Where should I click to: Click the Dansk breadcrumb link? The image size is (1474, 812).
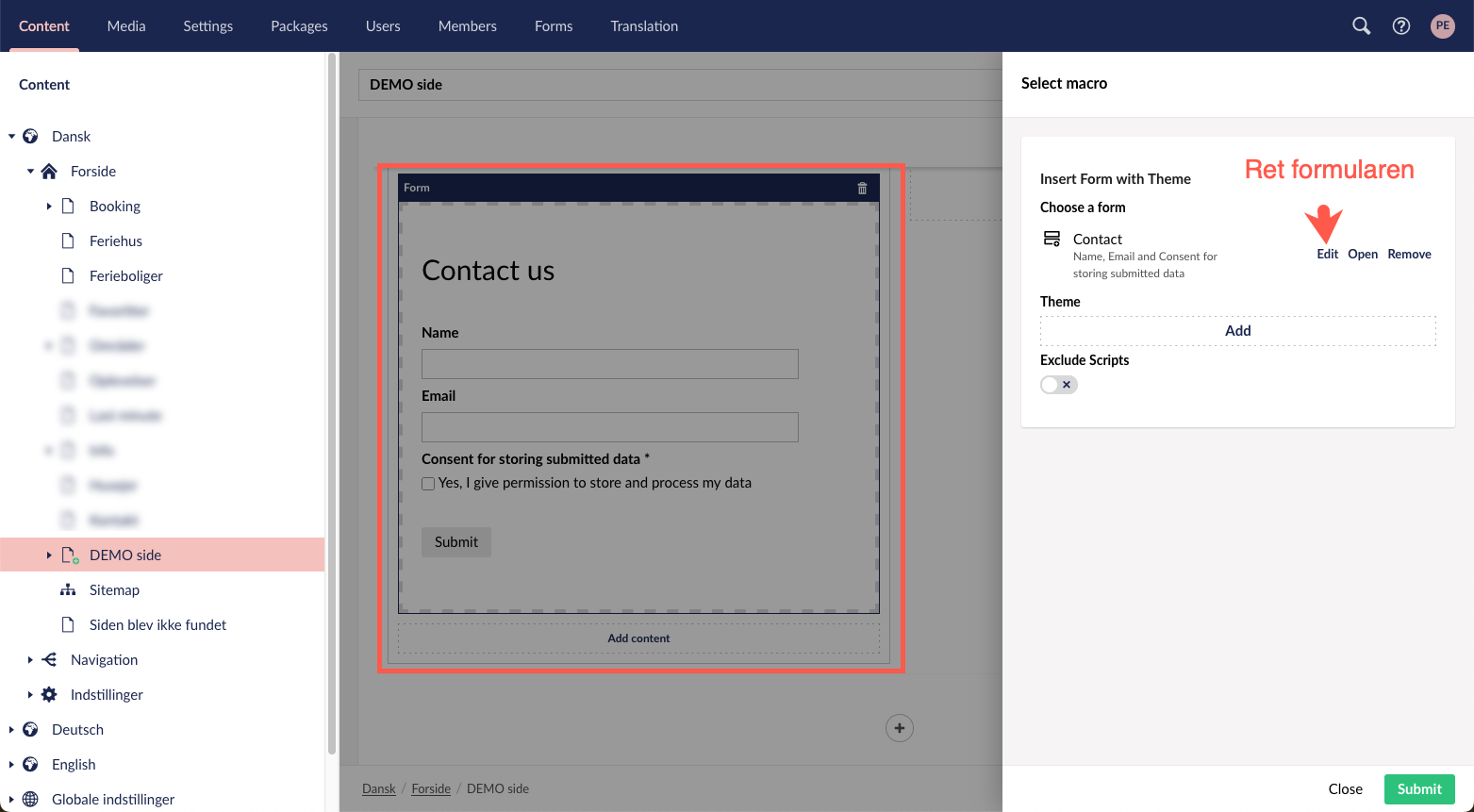pos(379,788)
